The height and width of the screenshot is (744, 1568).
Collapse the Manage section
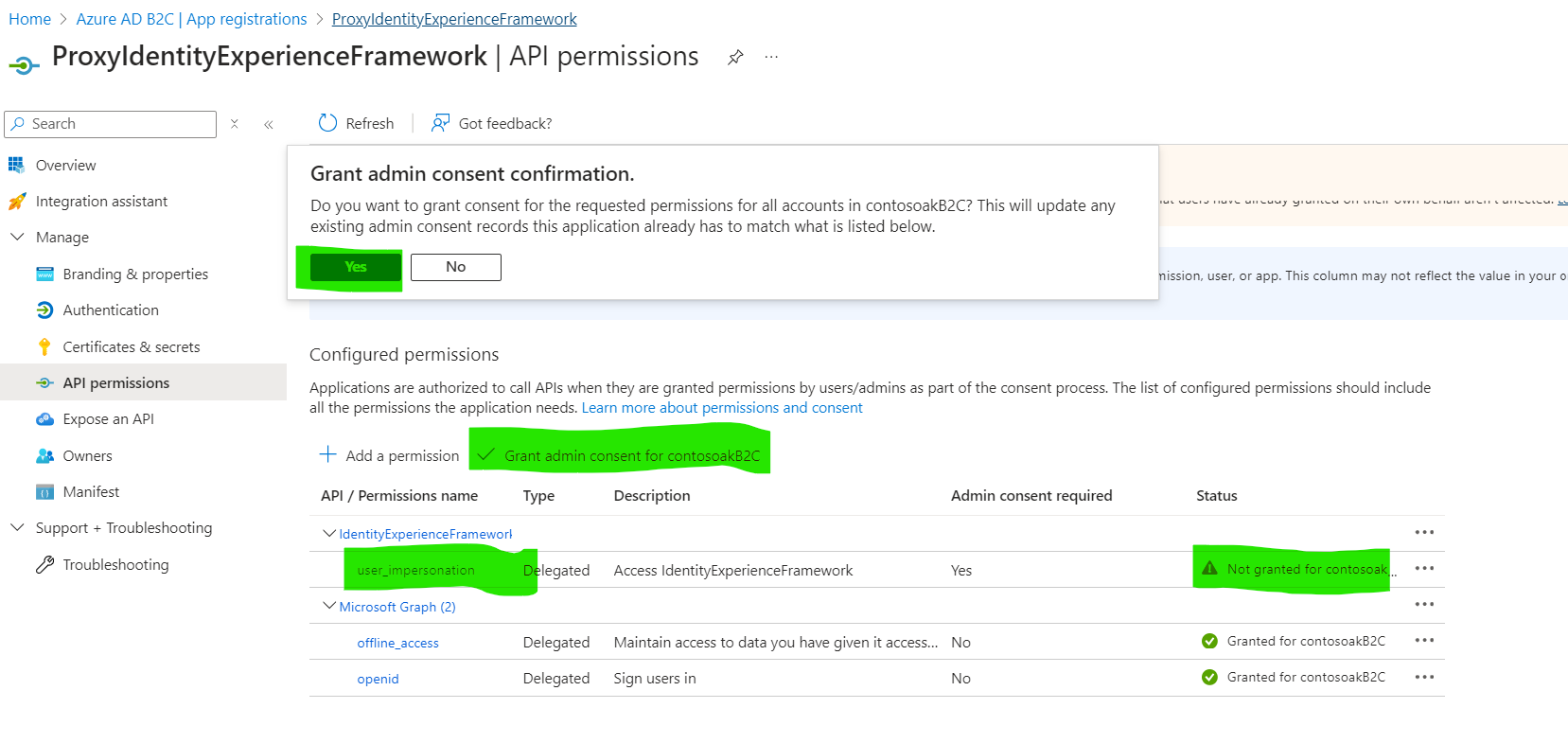(x=17, y=237)
